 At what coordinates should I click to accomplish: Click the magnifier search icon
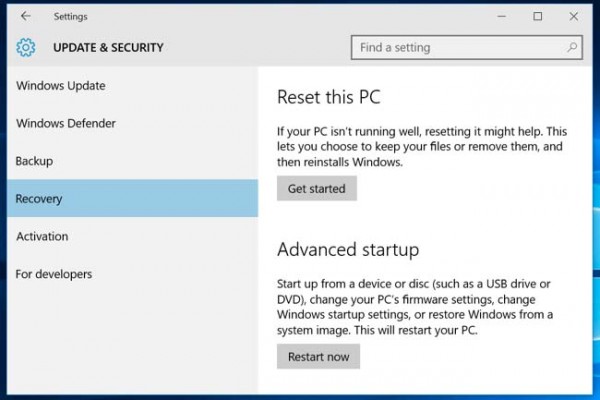(572, 47)
